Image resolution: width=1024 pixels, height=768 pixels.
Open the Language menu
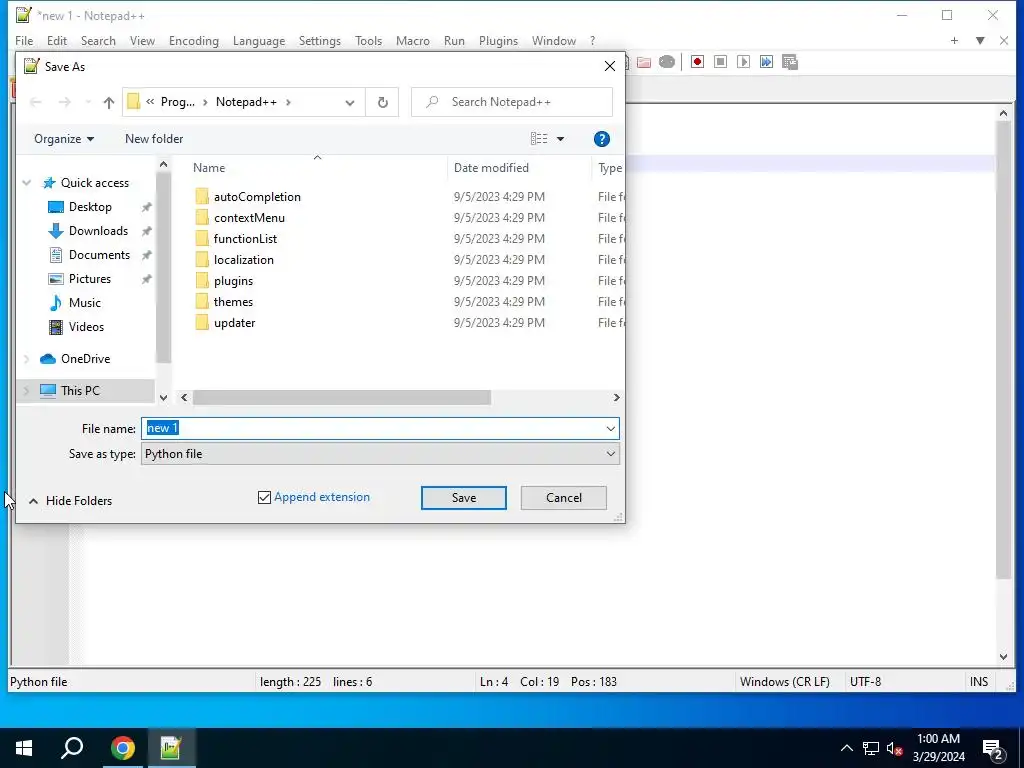pyautogui.click(x=259, y=40)
